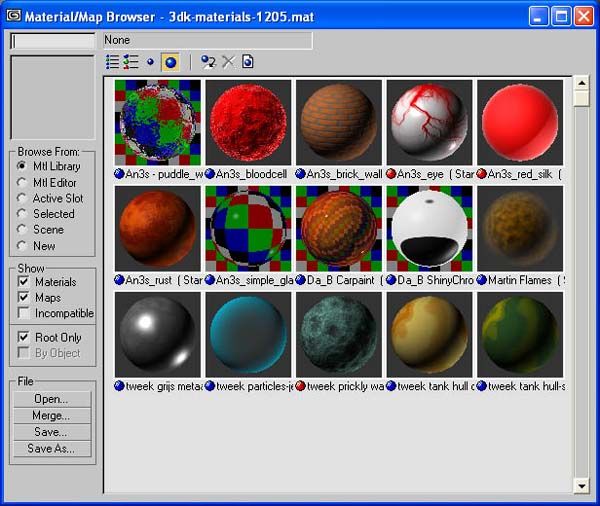
Task: Click blue sphere icon beside An3s_simple_gla
Action: tap(210, 280)
